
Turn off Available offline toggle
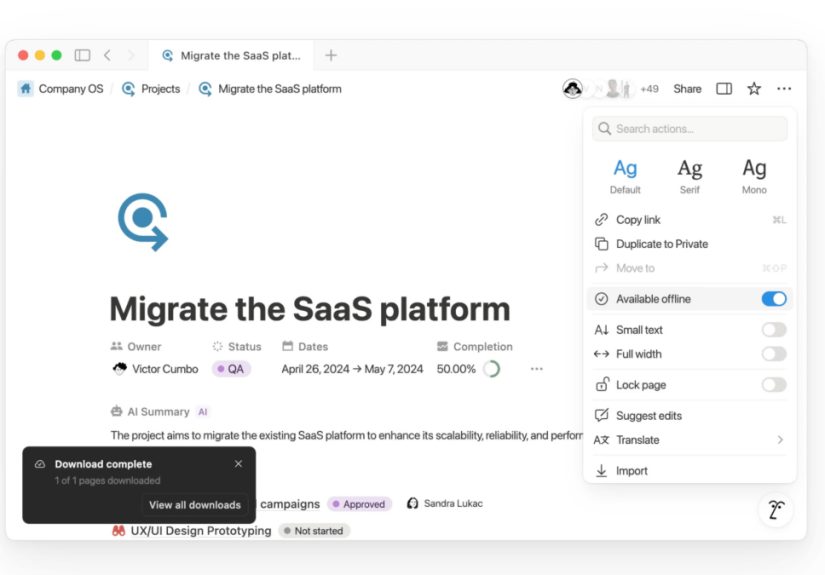click(x=773, y=299)
